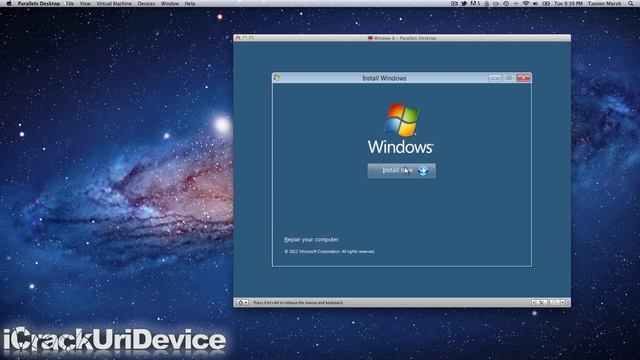Open the Repair your computer link
Image resolution: width=640 pixels, height=360 pixels.
pos(311,240)
